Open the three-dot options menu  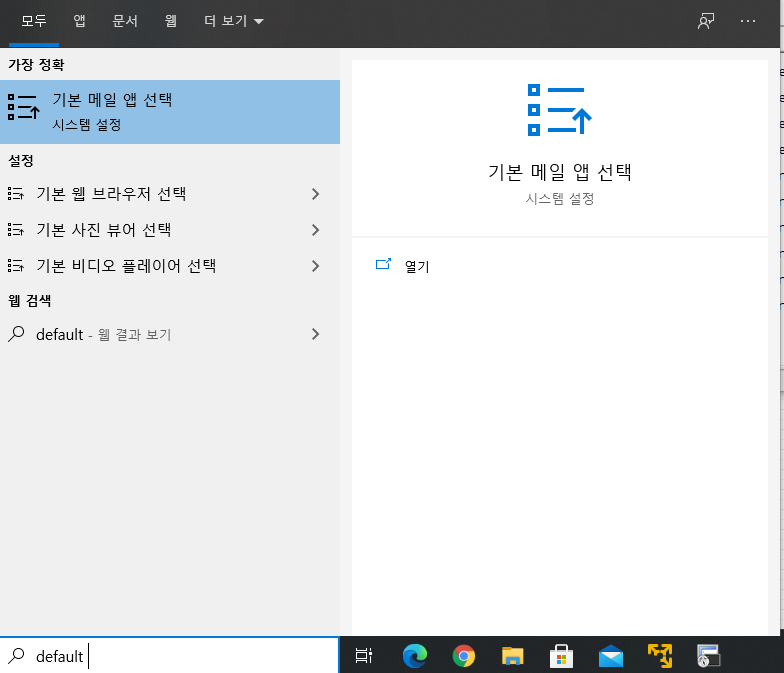748,21
